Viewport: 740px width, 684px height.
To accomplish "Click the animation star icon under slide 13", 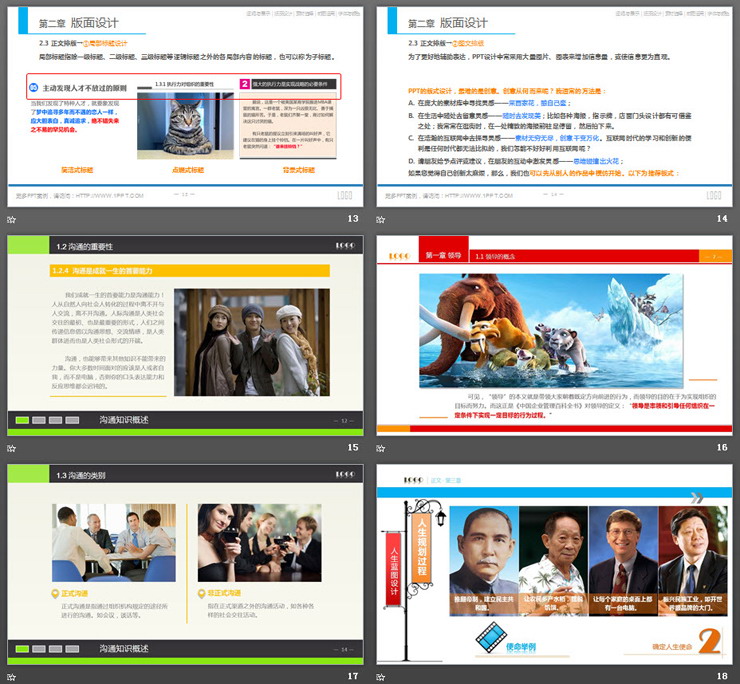I will point(12,220).
